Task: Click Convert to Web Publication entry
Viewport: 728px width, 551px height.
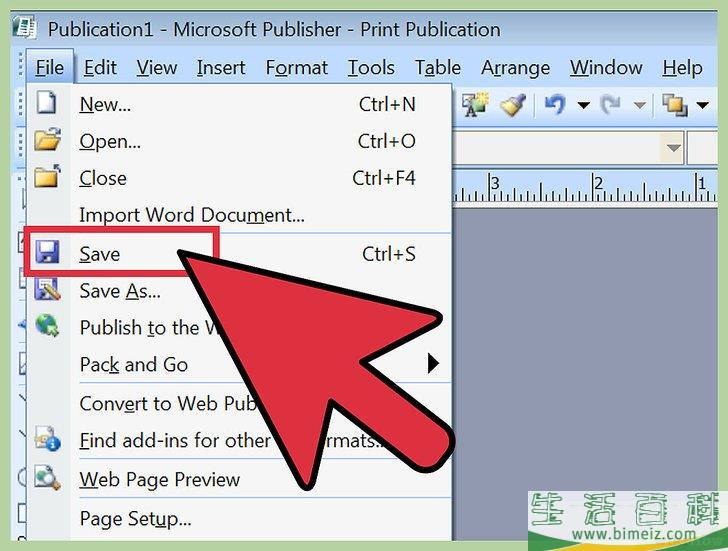Action: click(167, 403)
